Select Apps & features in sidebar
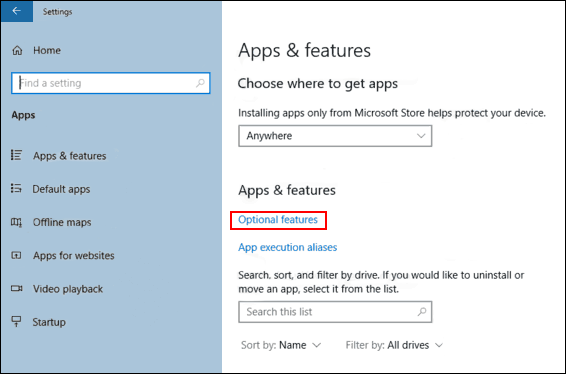Image resolution: width=566 pixels, height=374 pixels. click(x=70, y=156)
